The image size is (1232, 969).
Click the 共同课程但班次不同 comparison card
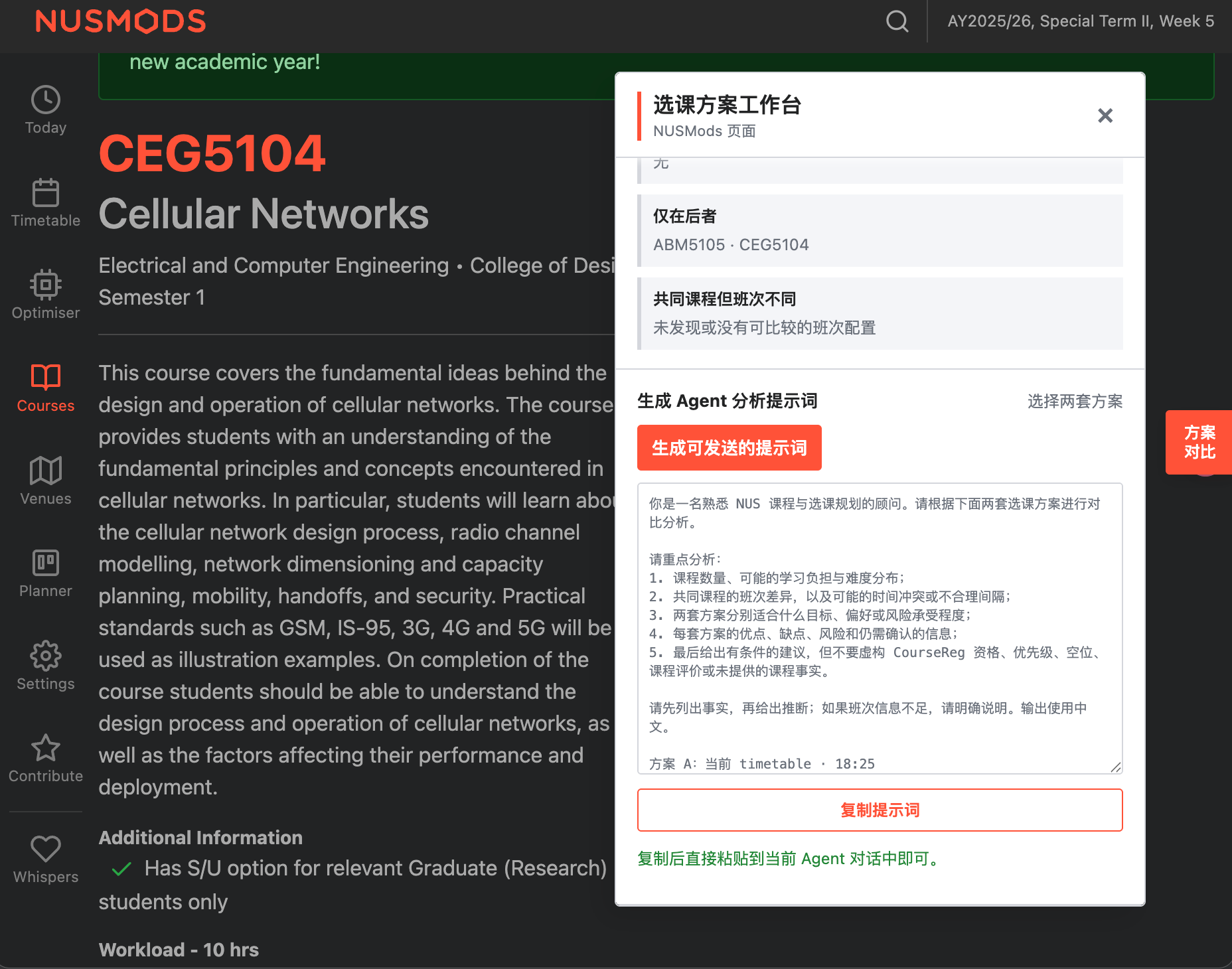click(x=880, y=313)
